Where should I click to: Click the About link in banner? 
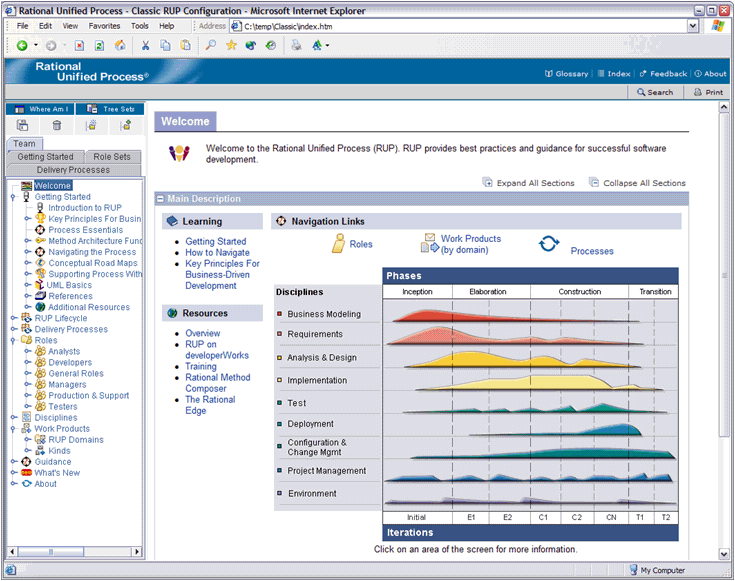pos(711,74)
